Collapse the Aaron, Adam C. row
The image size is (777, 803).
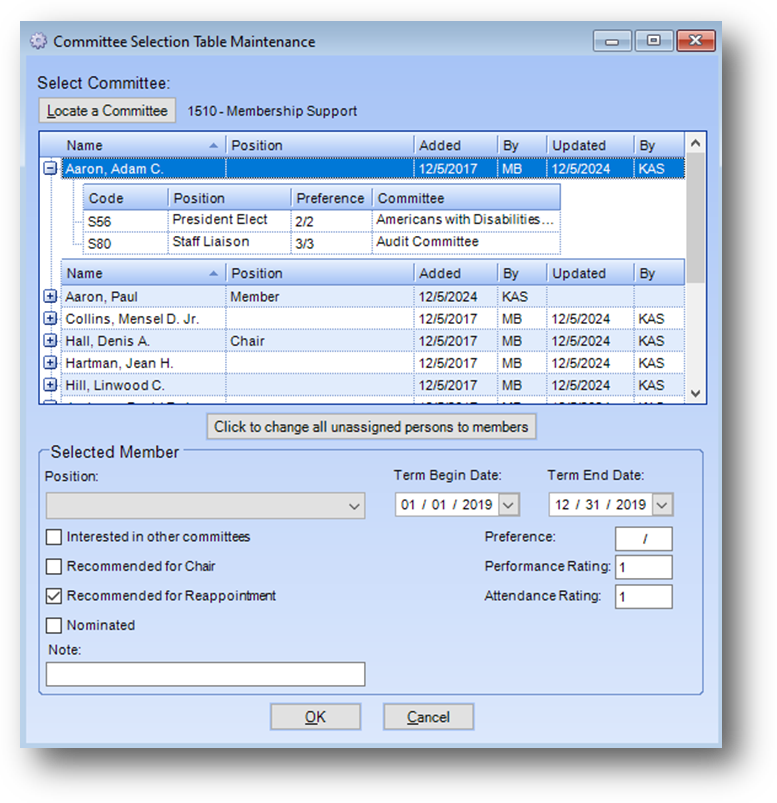pyautogui.click(x=50, y=168)
